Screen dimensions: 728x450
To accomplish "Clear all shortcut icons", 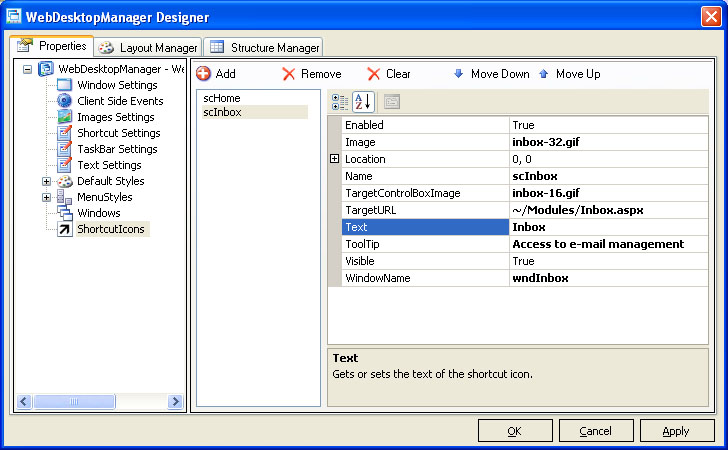I will (x=388, y=74).
